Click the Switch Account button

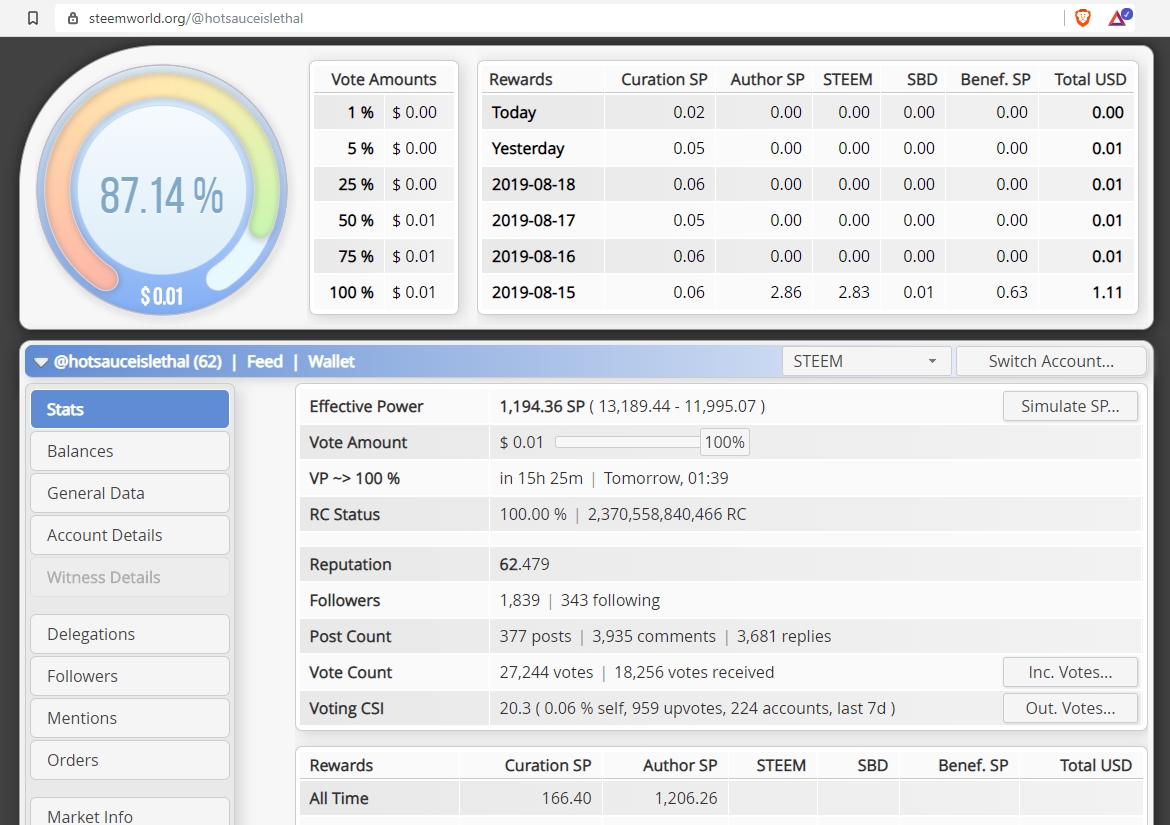tap(1051, 361)
